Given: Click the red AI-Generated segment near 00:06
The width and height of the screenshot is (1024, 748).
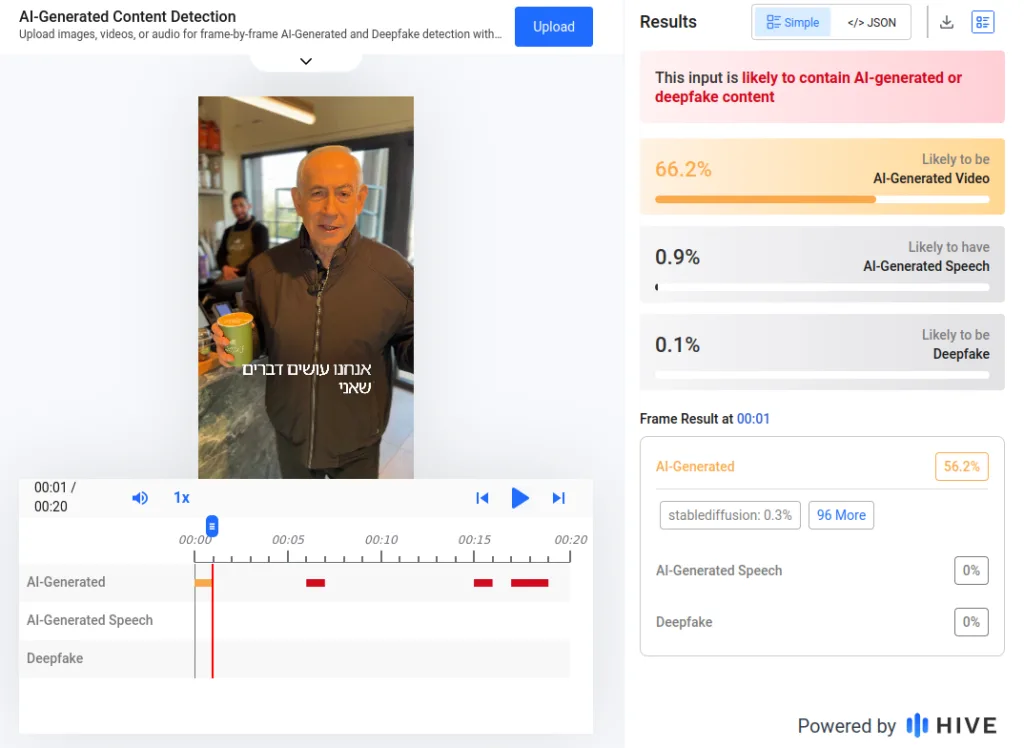Looking at the screenshot, I should (x=315, y=582).
